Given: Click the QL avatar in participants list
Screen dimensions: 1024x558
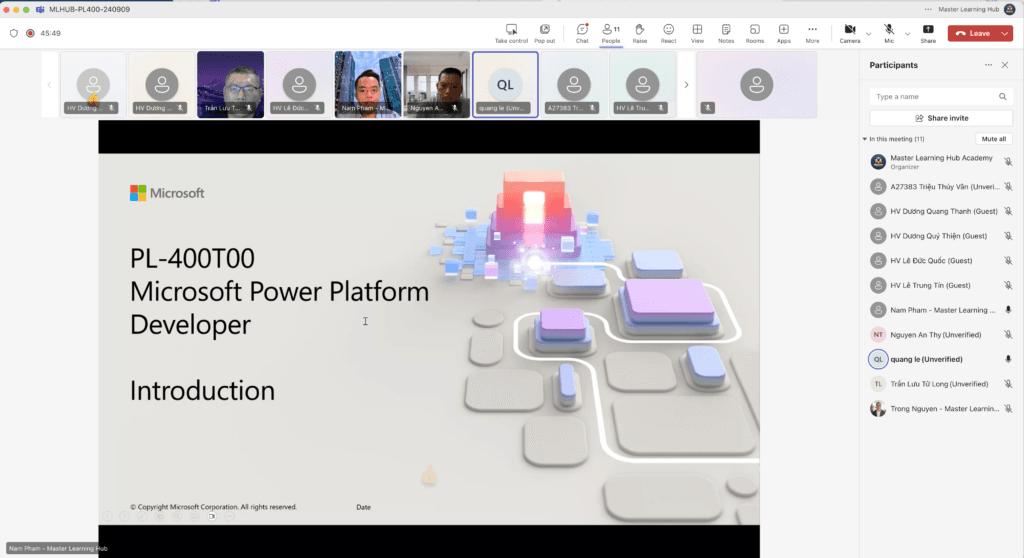Looking at the screenshot, I should [x=878, y=359].
